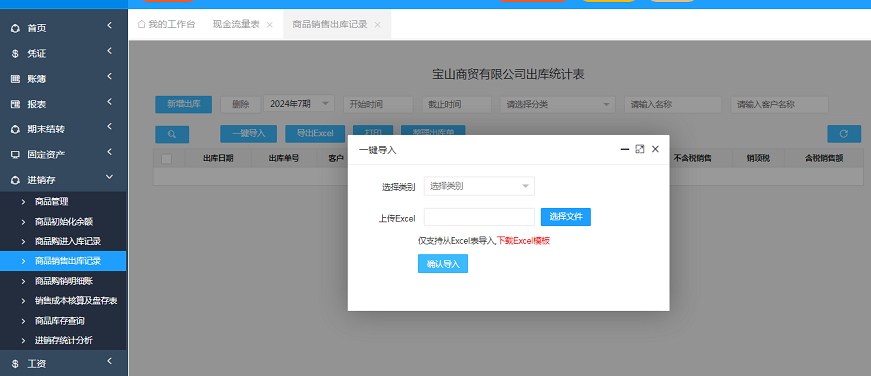Open 商品管理 in the sidebar
871x376 pixels.
point(63,202)
